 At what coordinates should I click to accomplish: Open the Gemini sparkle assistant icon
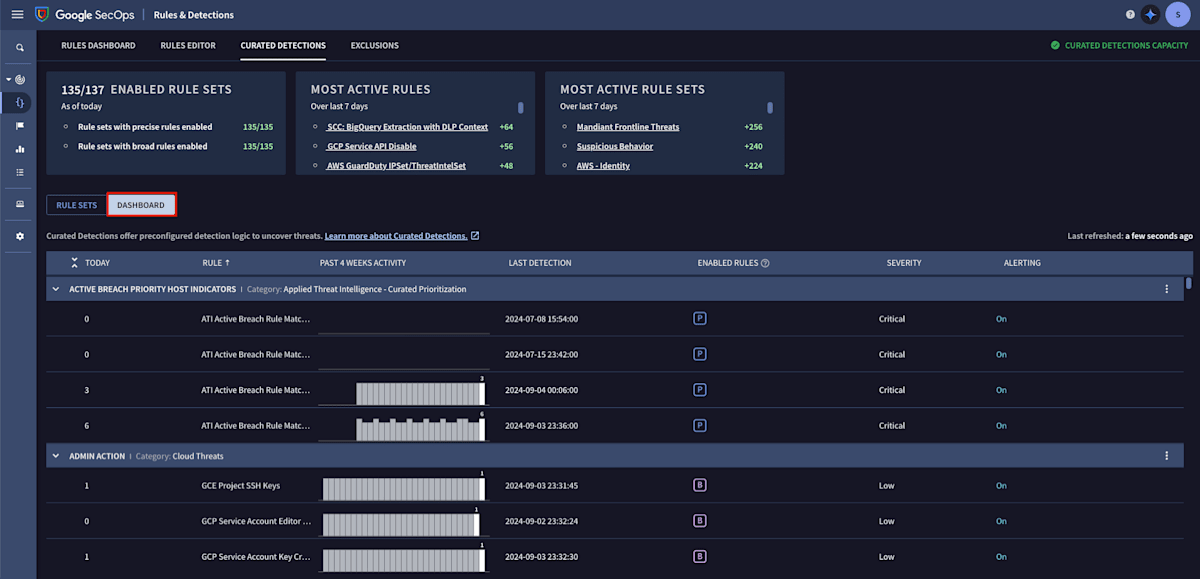point(1151,15)
